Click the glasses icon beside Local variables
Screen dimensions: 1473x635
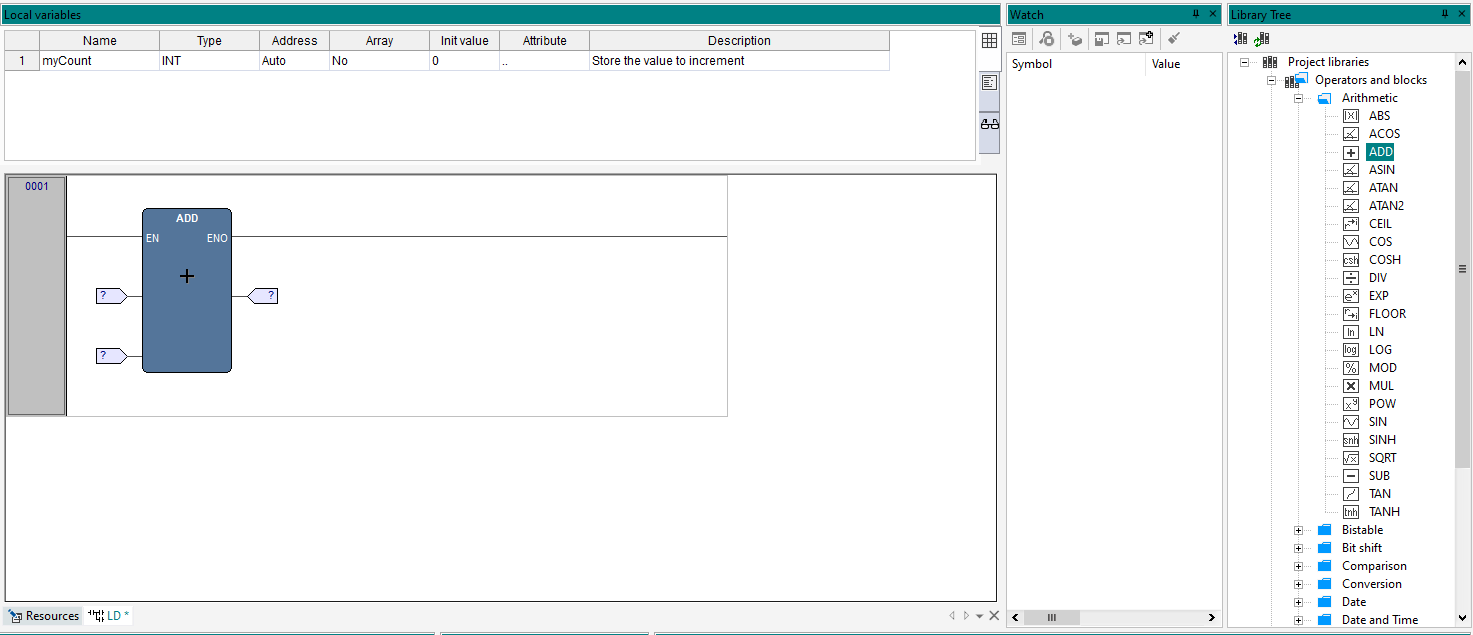coord(989,124)
